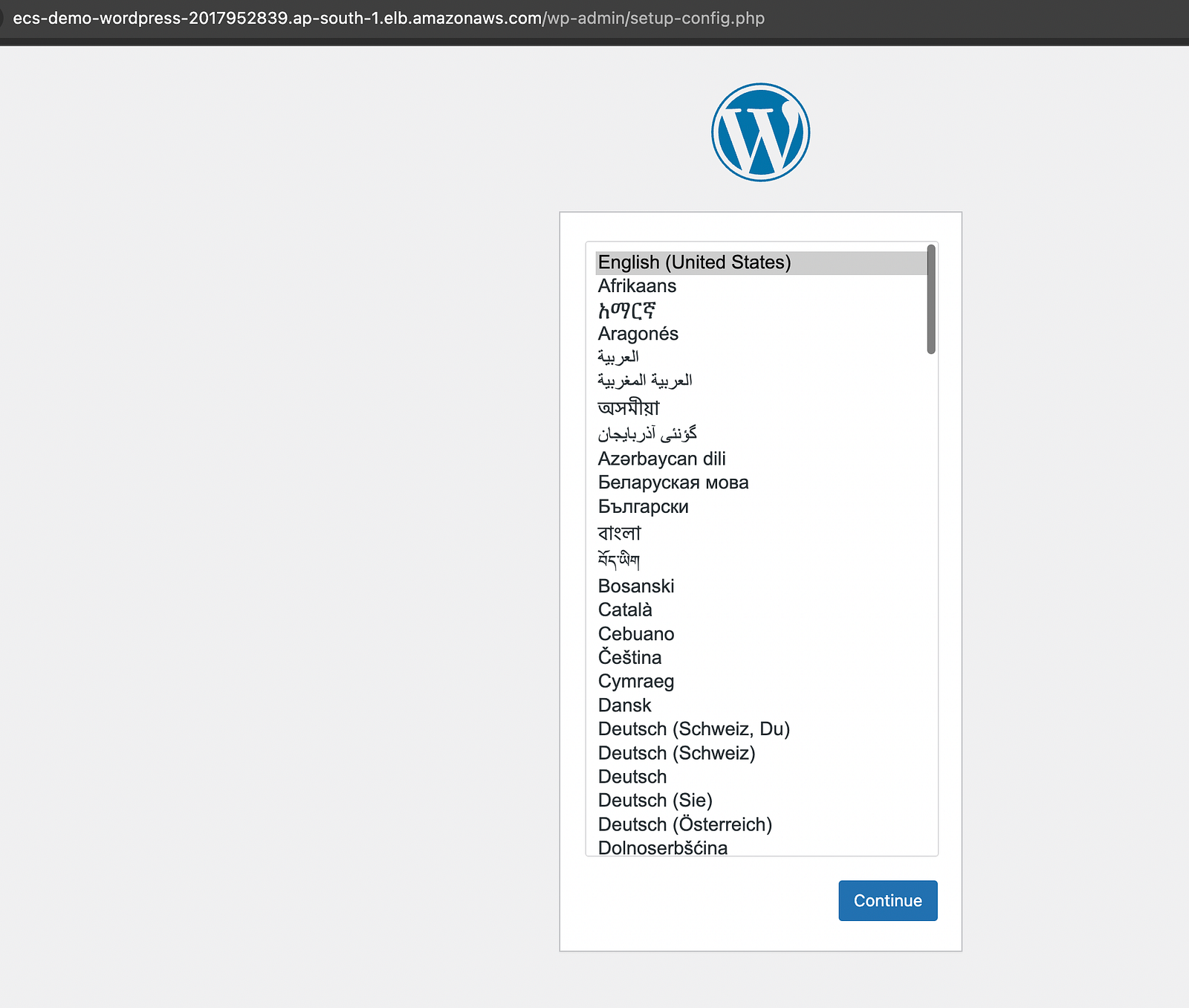Select Català language
This screenshot has width=1189, height=1008.
coord(761,610)
